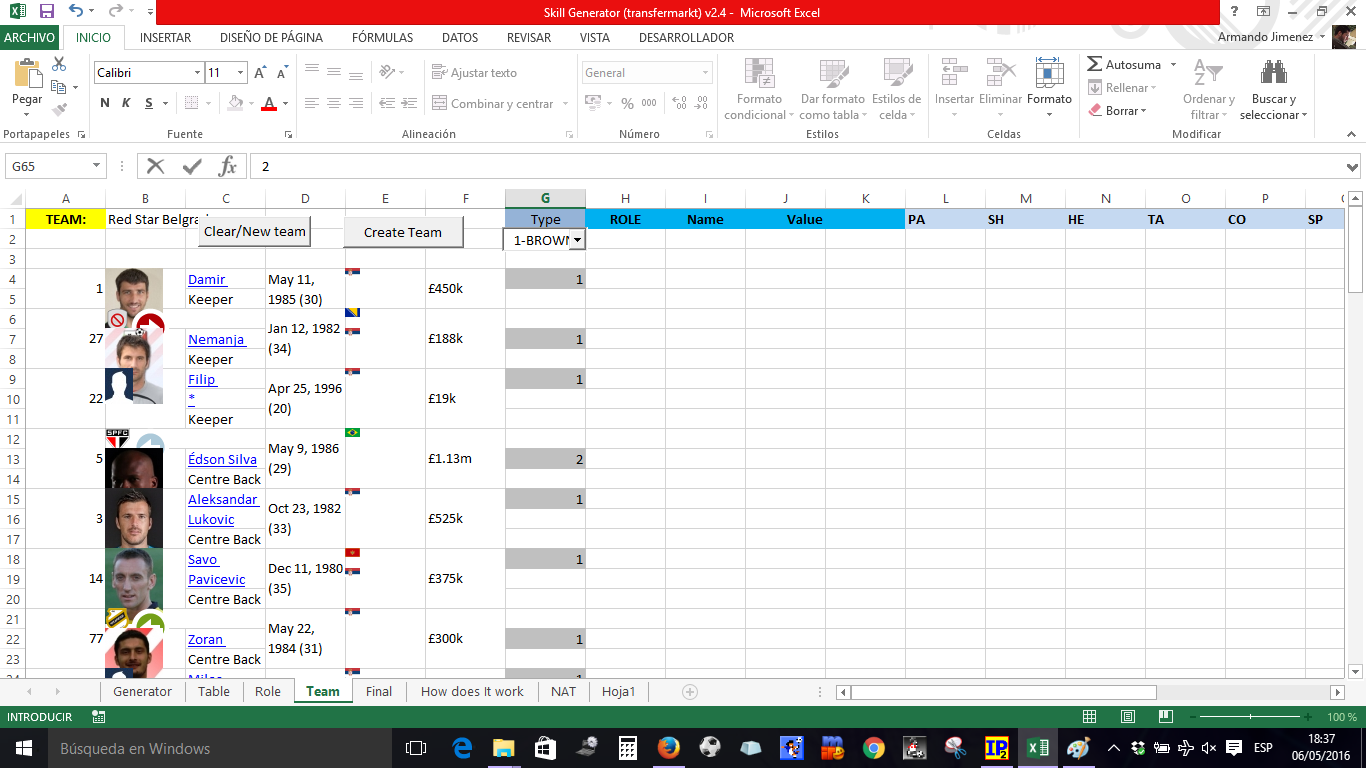Expand the 1-BROWN type combo box
Viewport: 1366px width, 768px height.
point(577,240)
